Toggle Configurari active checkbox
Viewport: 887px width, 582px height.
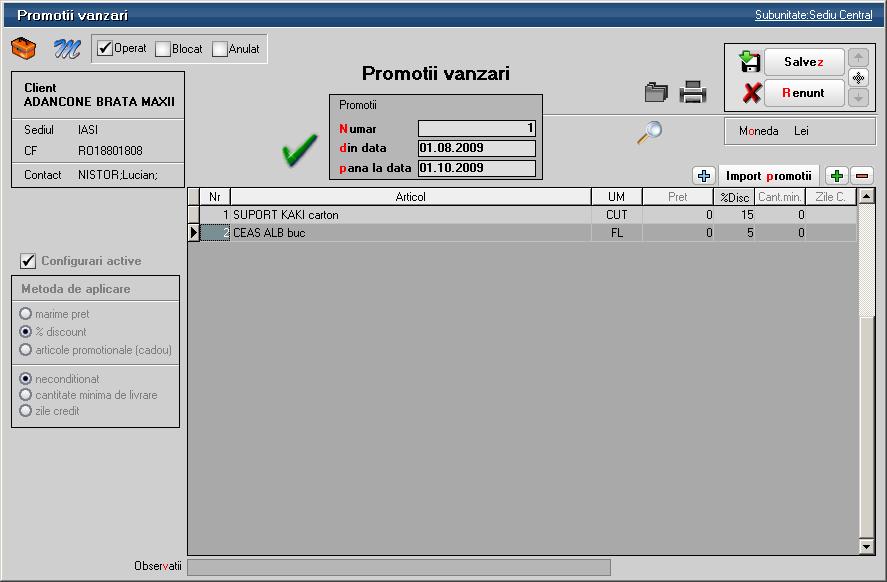click(x=28, y=261)
